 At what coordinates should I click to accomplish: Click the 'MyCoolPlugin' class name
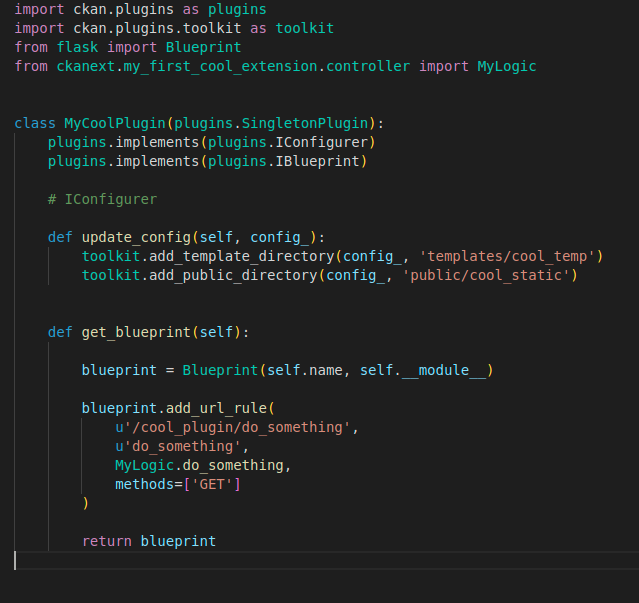115,123
